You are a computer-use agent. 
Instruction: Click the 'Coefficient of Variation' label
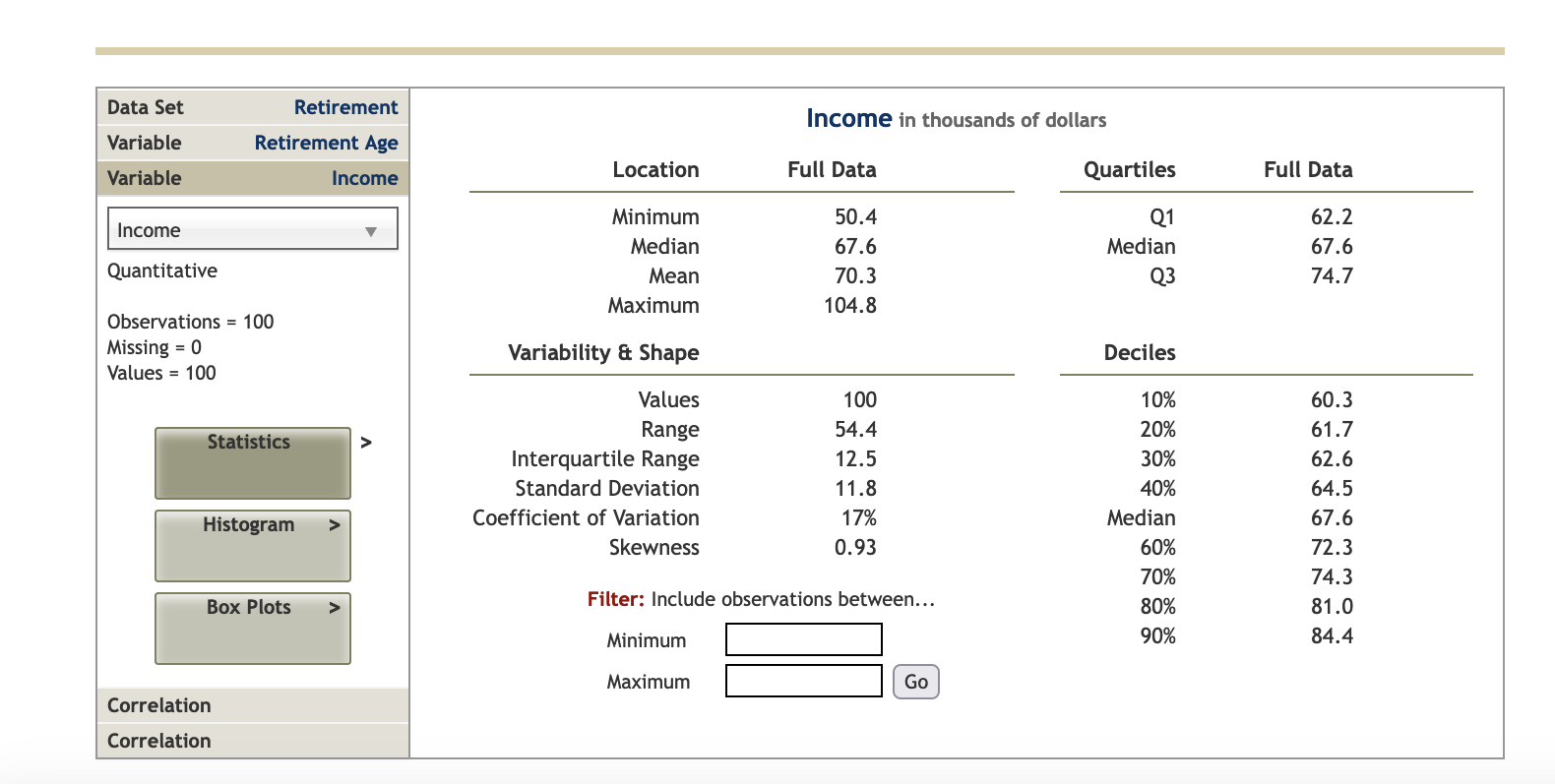point(586,517)
